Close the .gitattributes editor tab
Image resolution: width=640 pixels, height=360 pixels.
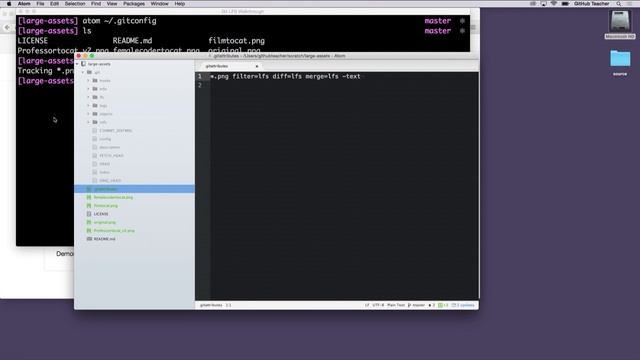257,66
